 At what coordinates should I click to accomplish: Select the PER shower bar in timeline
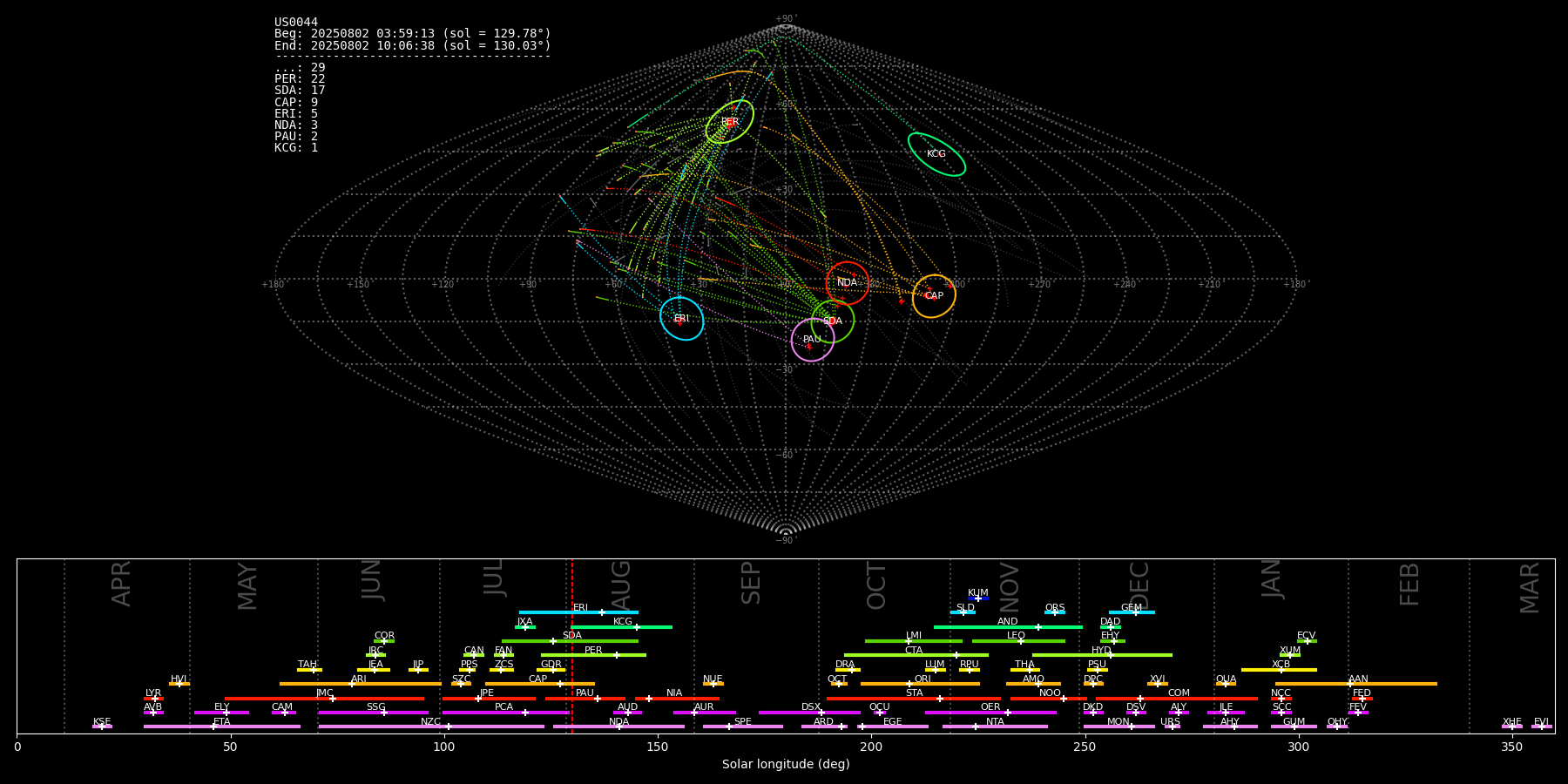tap(593, 655)
